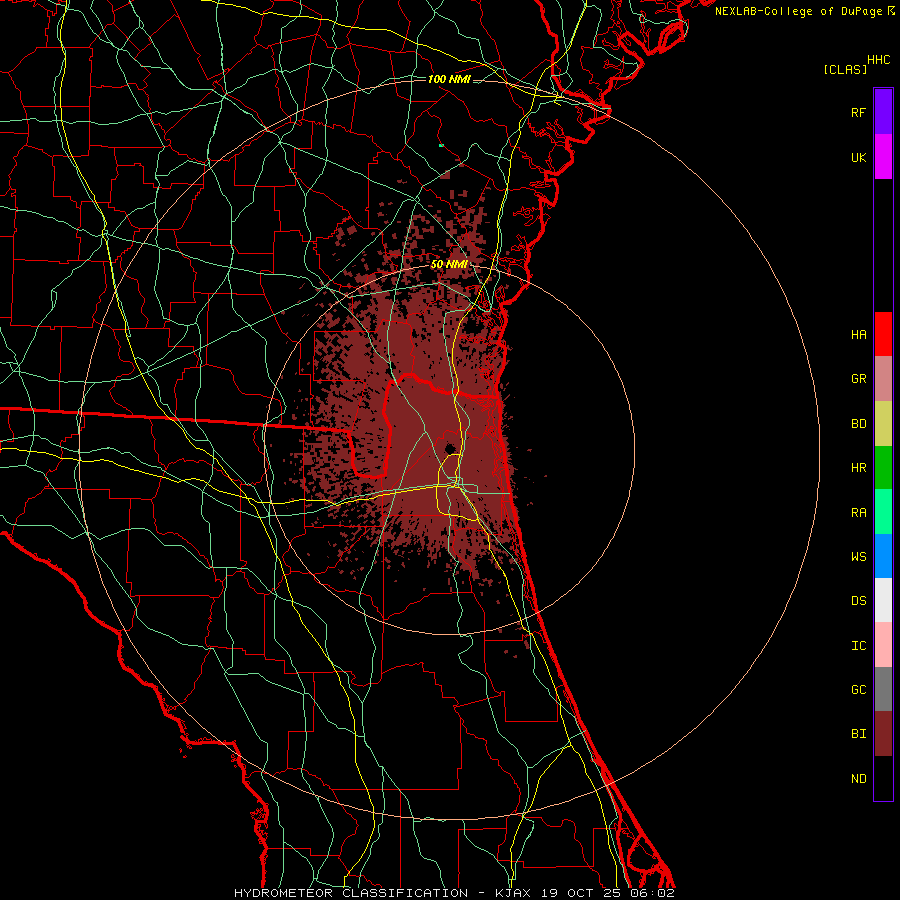The height and width of the screenshot is (900, 900).
Task: Click the 100 NMI range ring label
Action: [x=449, y=79]
